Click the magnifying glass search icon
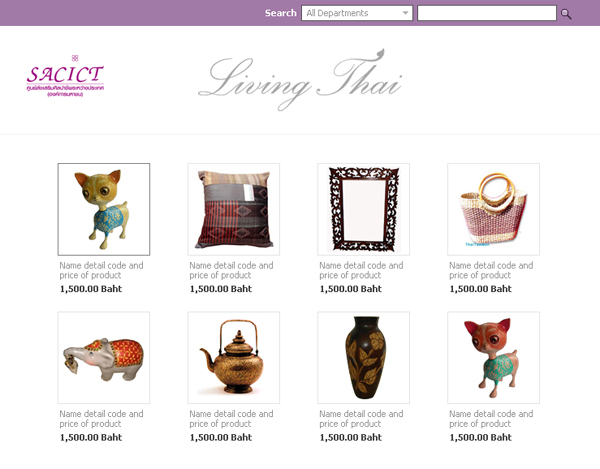600x469 pixels. click(x=566, y=14)
